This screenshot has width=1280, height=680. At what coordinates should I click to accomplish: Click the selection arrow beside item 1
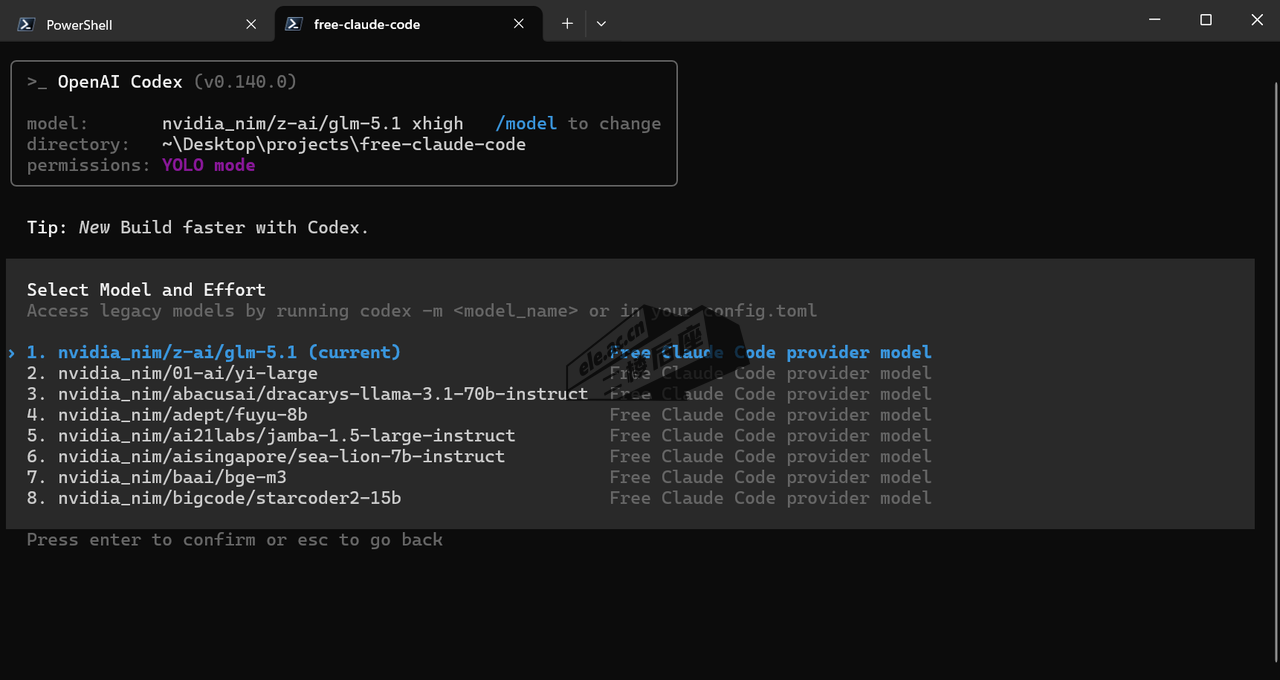[x=12, y=353]
